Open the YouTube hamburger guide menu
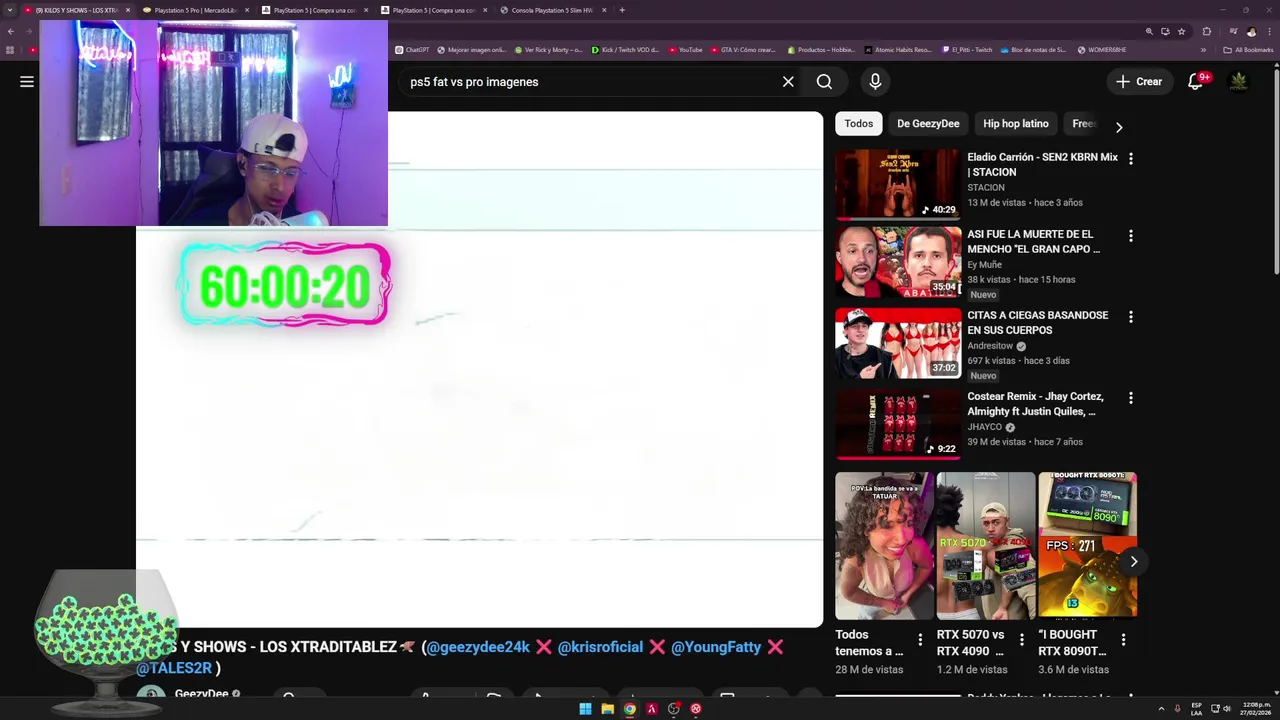 click(27, 82)
